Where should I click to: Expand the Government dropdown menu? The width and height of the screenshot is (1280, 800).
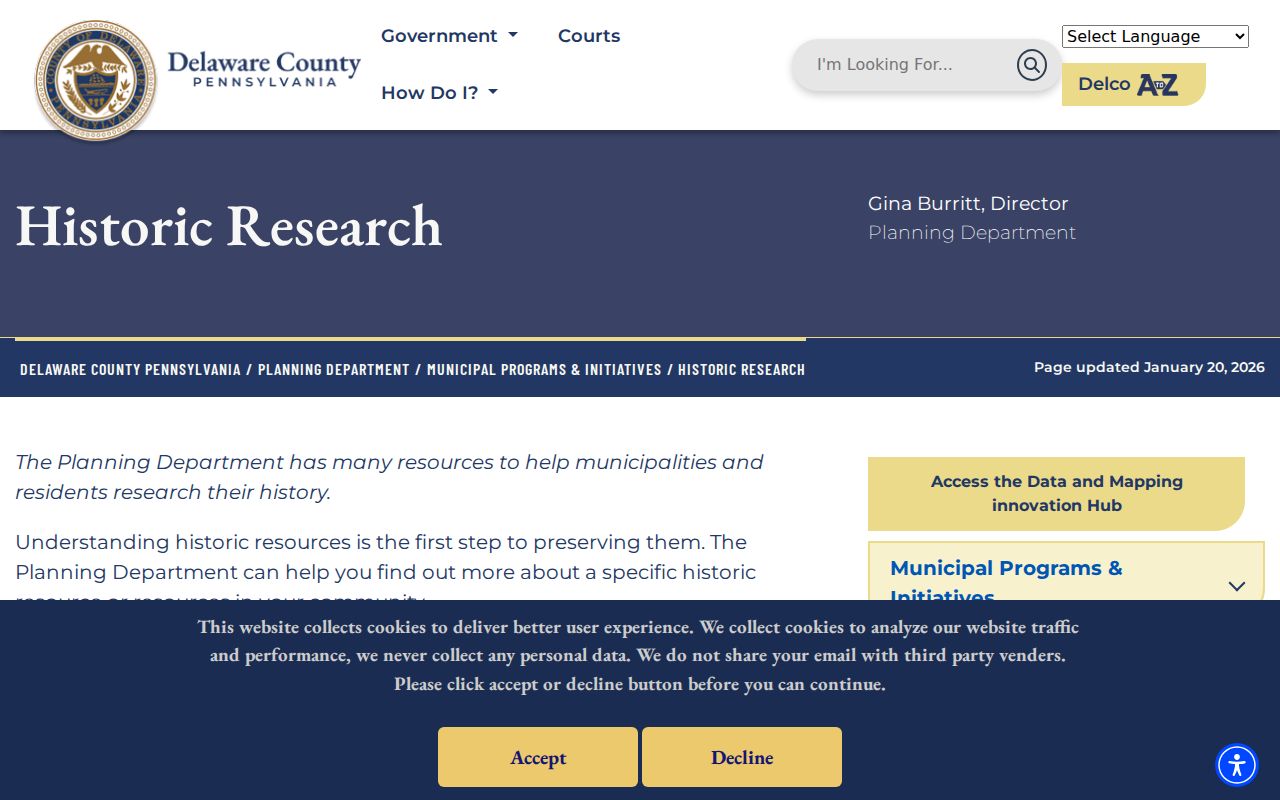[x=449, y=36]
